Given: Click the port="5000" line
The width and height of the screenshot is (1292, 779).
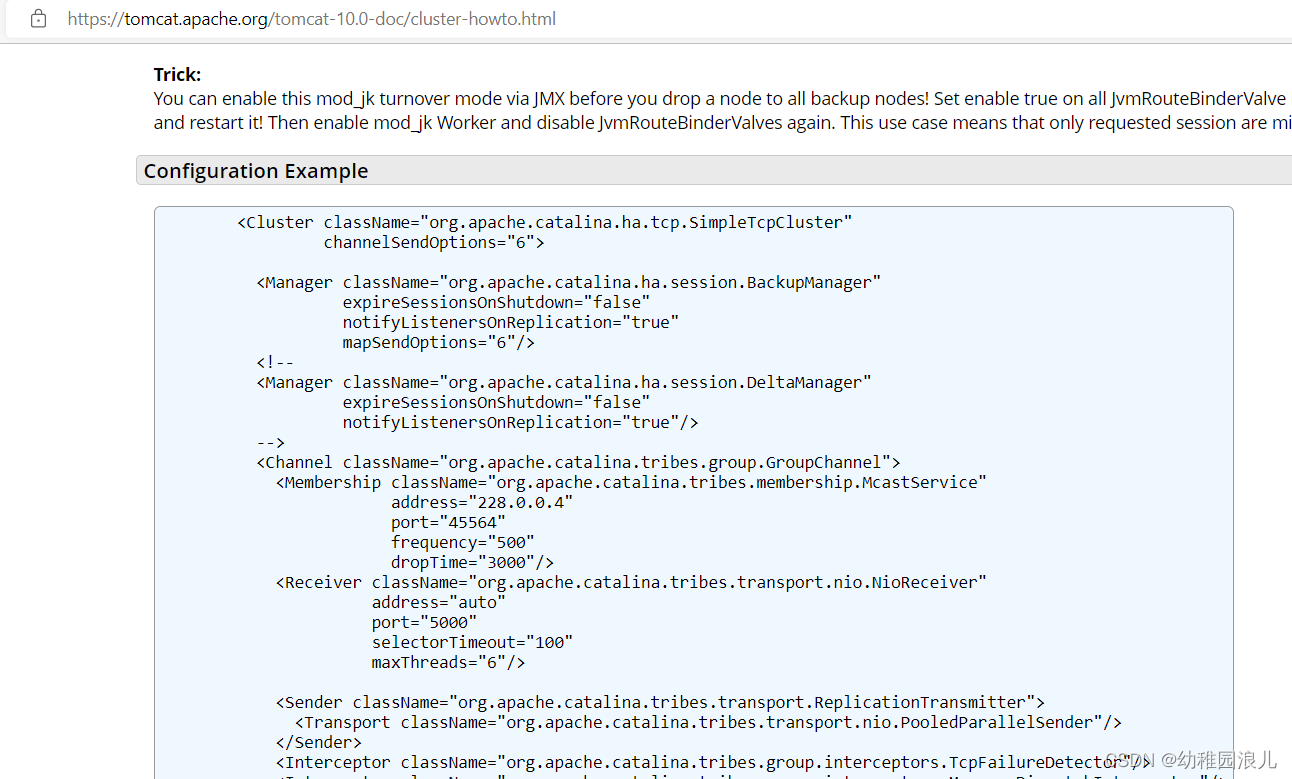Looking at the screenshot, I should coord(425,622).
